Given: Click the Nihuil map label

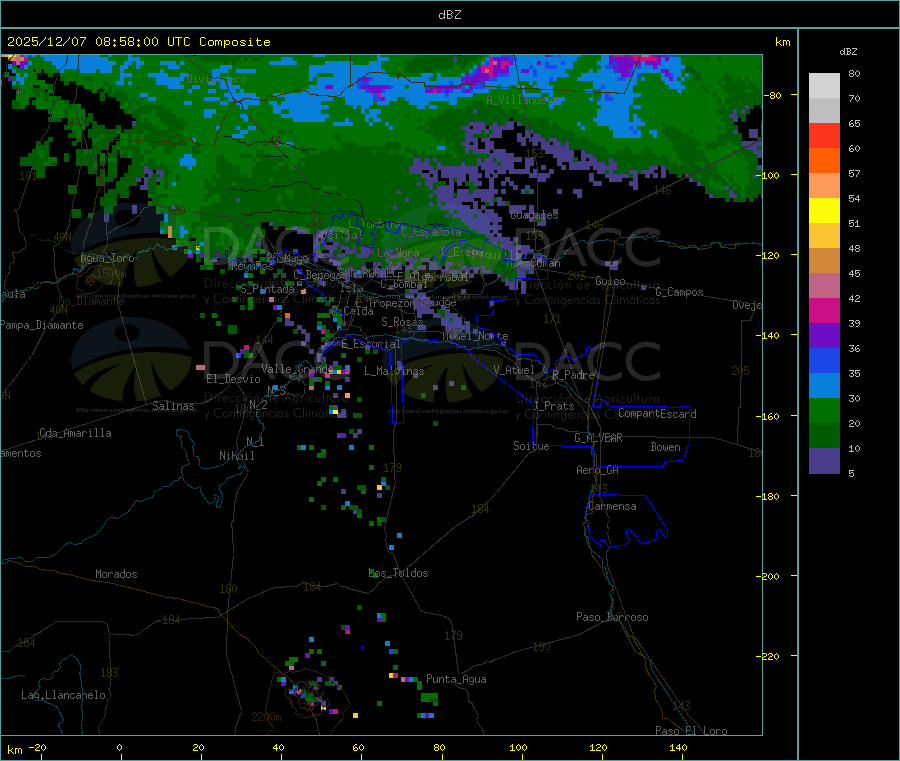Looking at the screenshot, I should (236, 456).
